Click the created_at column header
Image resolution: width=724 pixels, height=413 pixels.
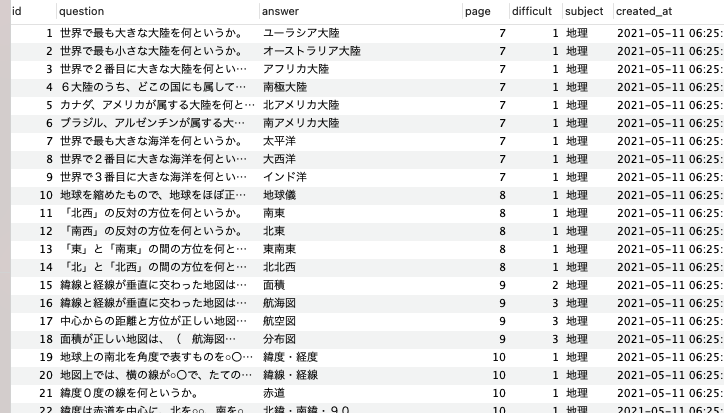click(x=644, y=11)
